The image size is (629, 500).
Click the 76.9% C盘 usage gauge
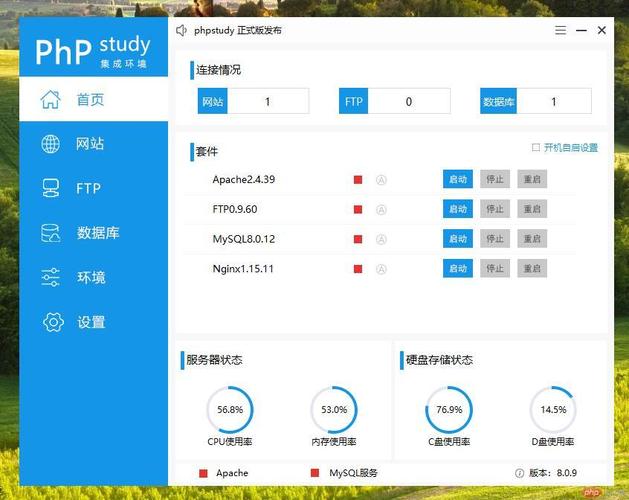(x=449, y=410)
